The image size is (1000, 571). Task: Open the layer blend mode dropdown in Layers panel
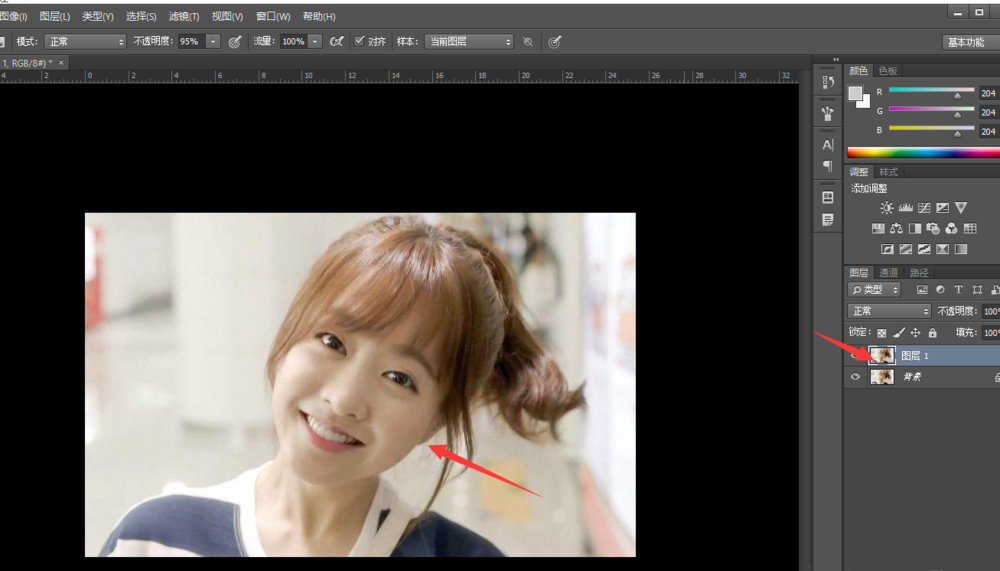tap(889, 311)
